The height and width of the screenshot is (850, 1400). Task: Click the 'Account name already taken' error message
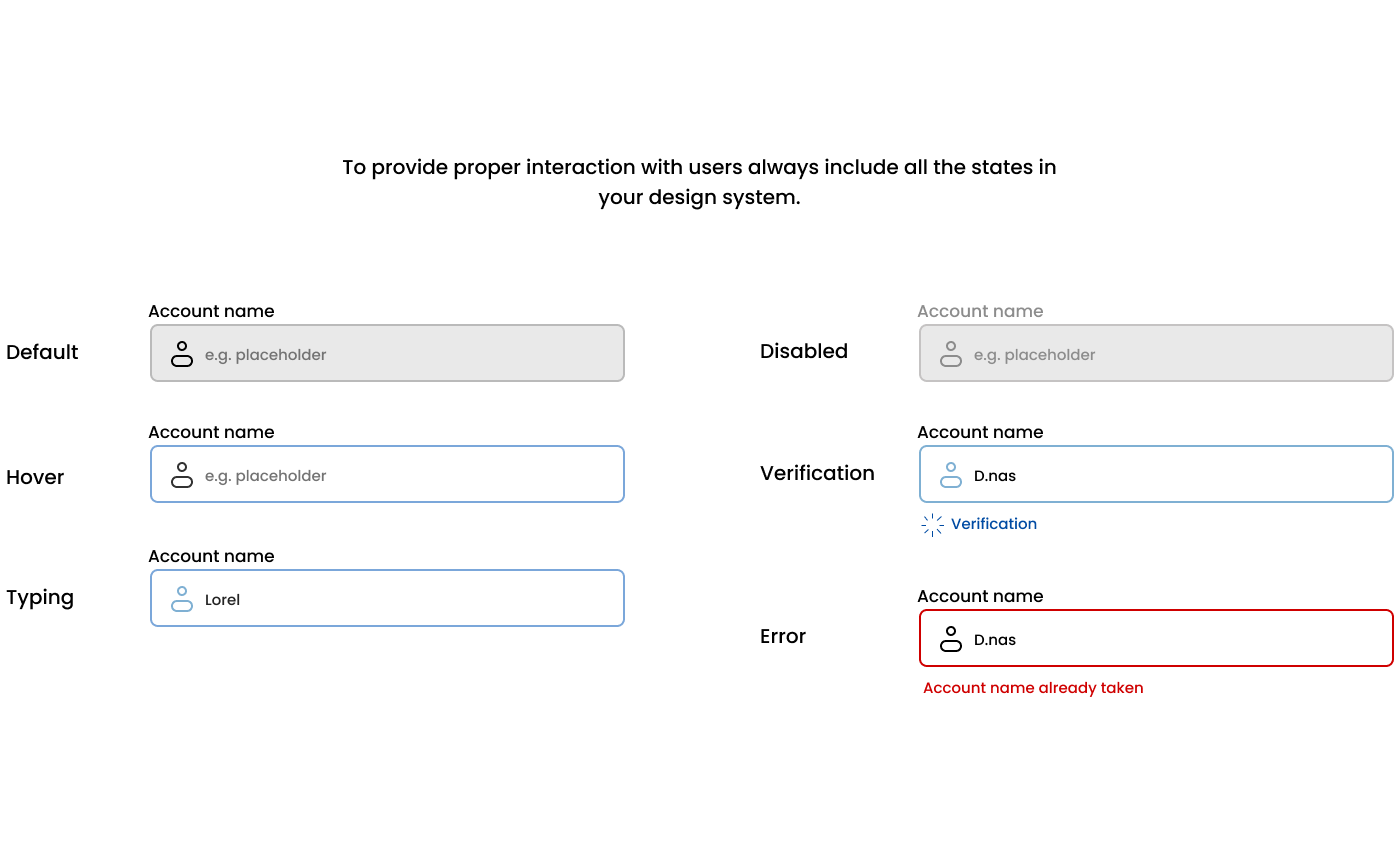(1033, 688)
